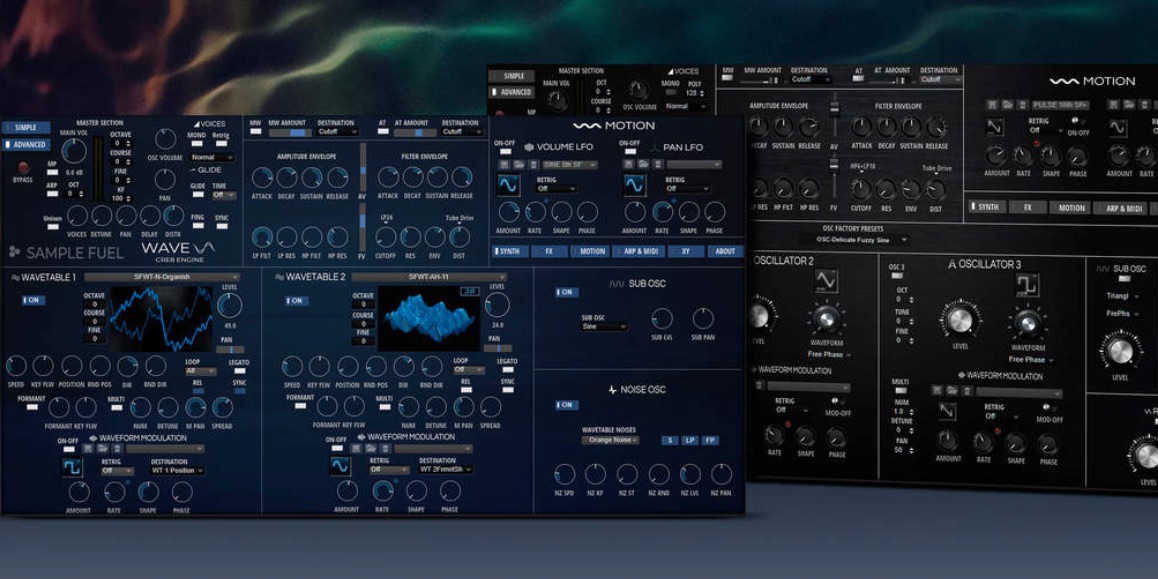Open Sub Osc Sine dropdown
1158x579 pixels.
(x=605, y=326)
